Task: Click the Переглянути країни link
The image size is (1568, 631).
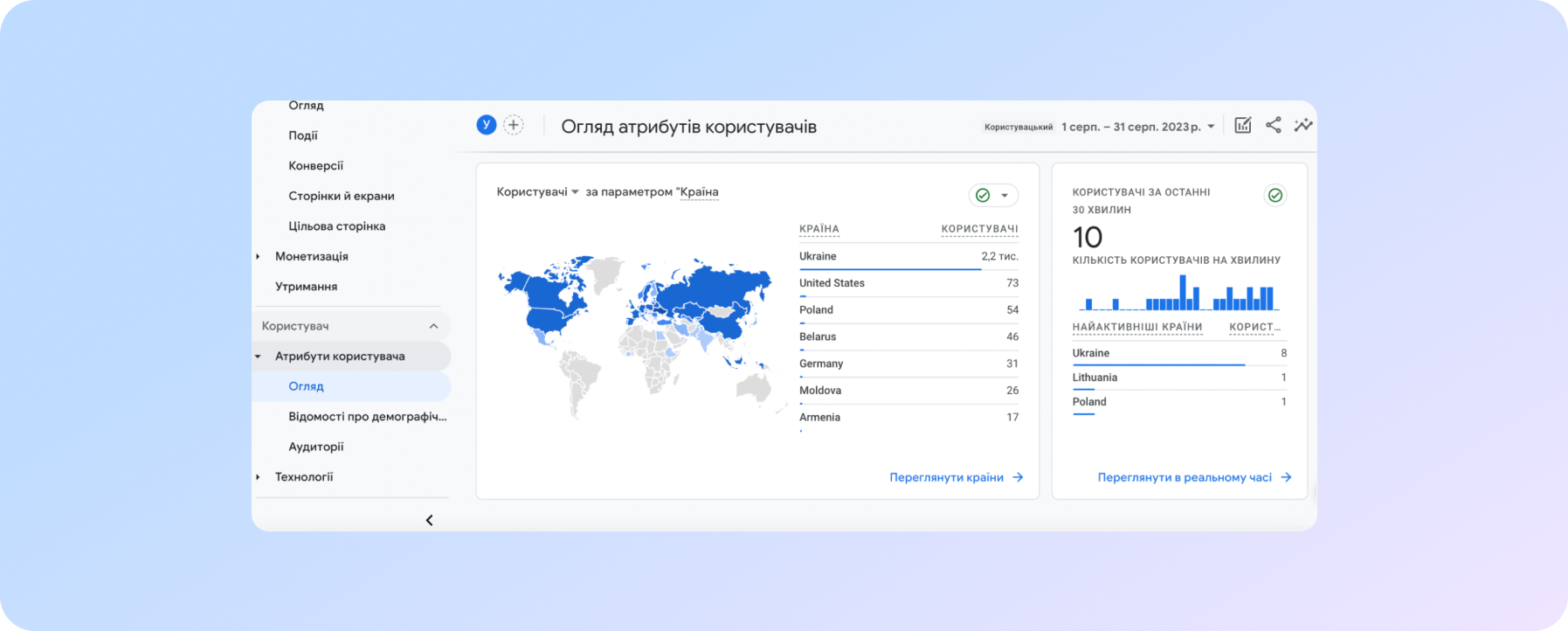Action: (x=947, y=477)
